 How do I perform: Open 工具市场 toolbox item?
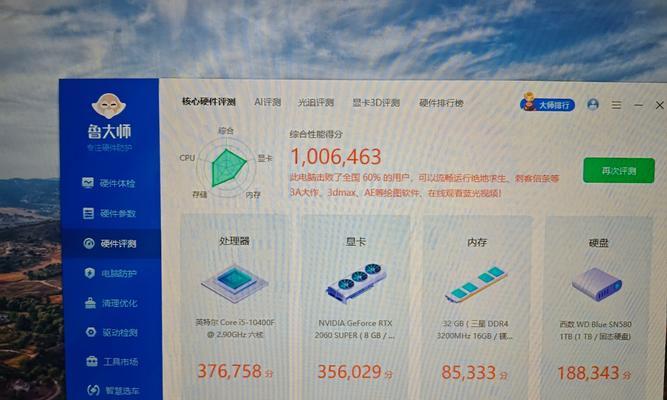click(112, 362)
